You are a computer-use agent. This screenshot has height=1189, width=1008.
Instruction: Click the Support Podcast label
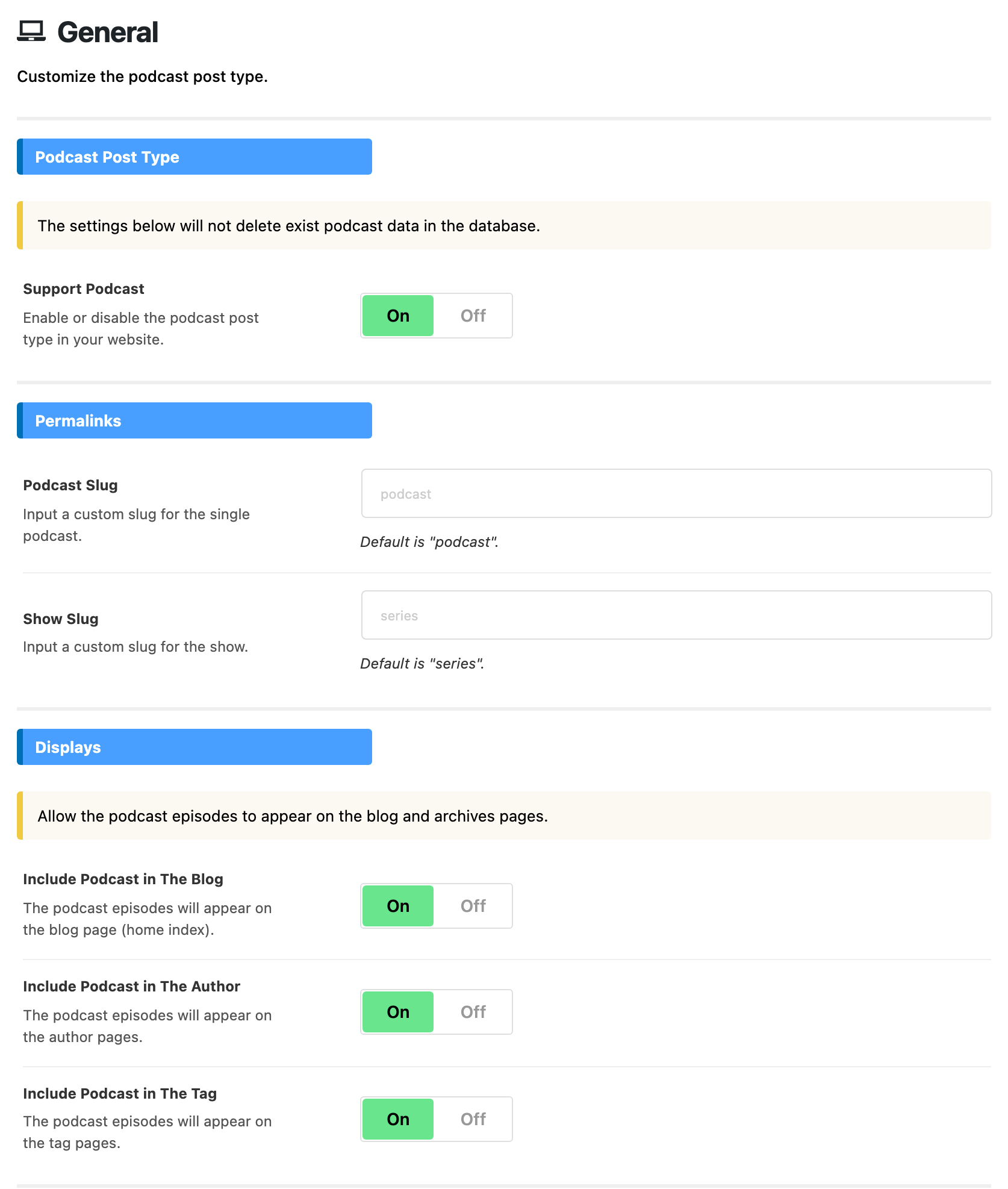click(84, 289)
